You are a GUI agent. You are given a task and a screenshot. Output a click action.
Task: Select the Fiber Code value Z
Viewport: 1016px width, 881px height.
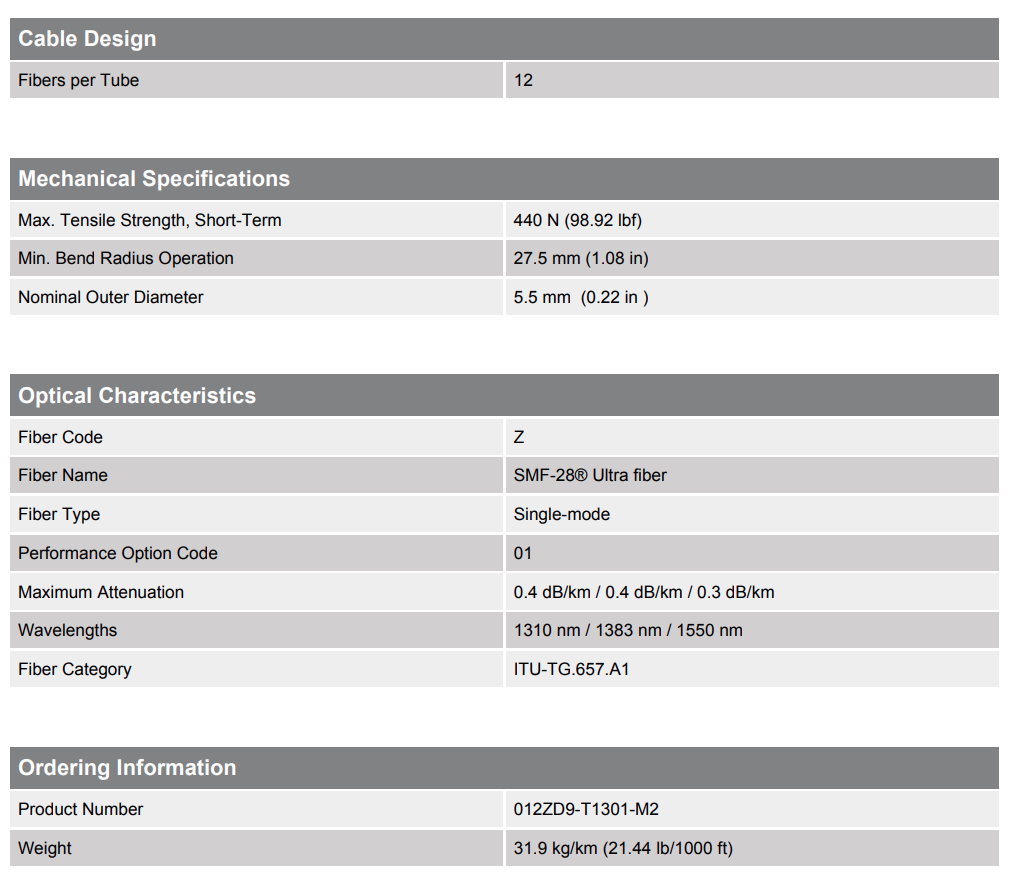click(x=519, y=437)
